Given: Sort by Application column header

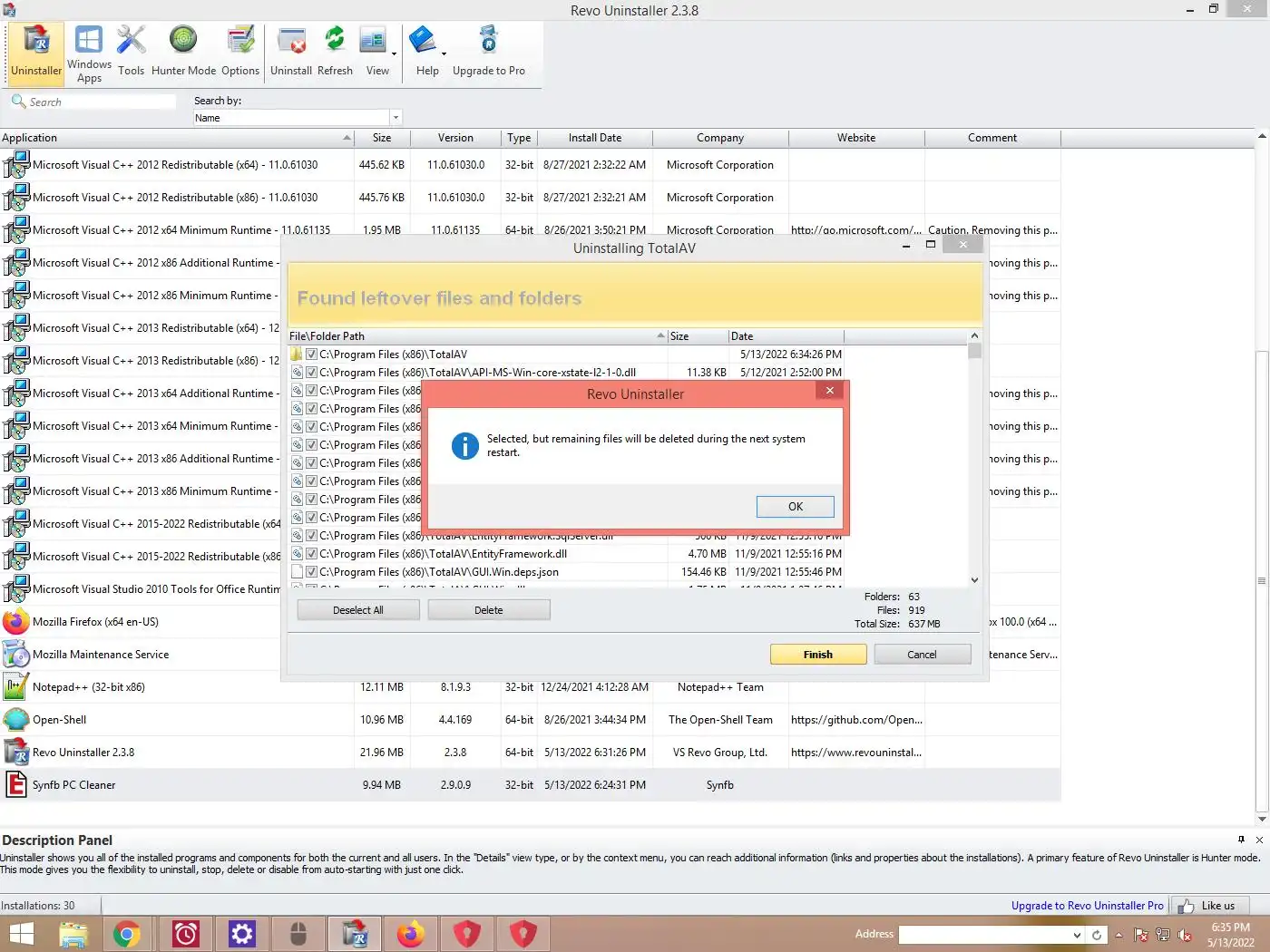Looking at the screenshot, I should click(x=176, y=138).
